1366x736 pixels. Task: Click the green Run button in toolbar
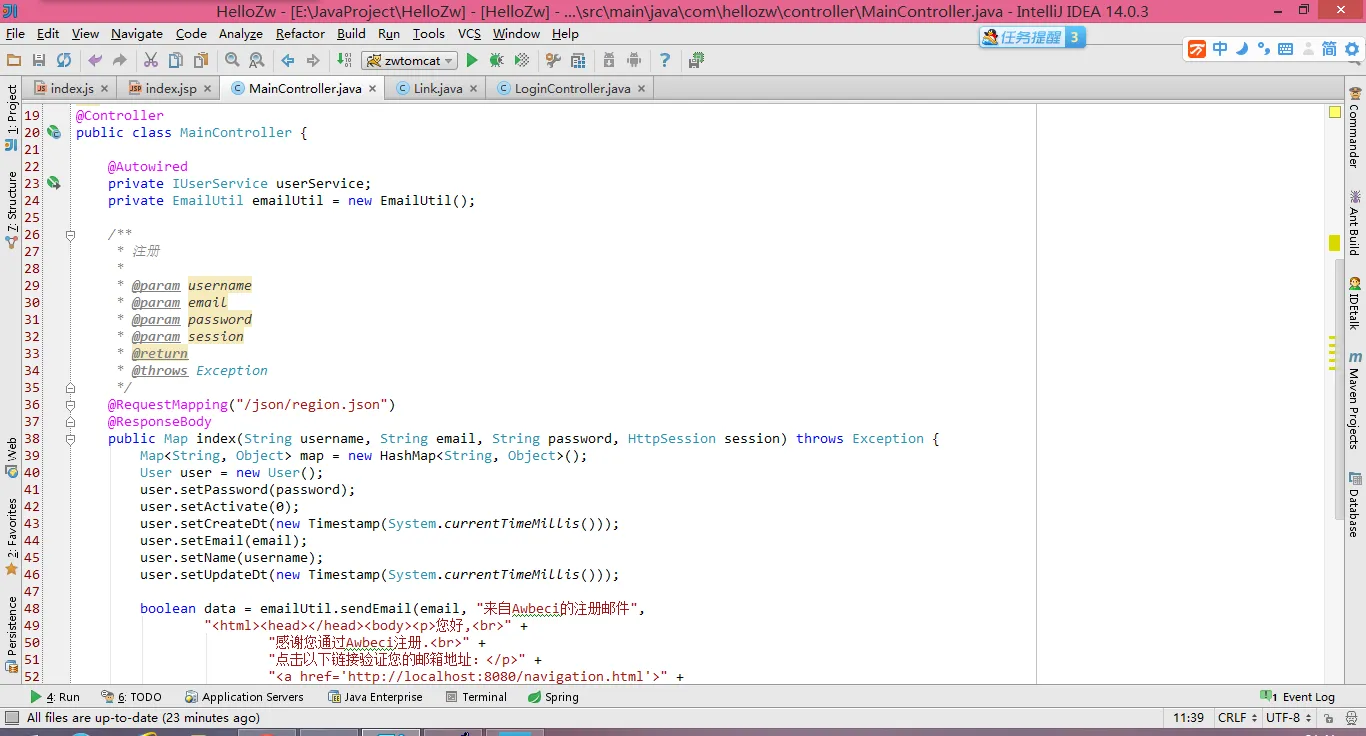tap(472, 61)
